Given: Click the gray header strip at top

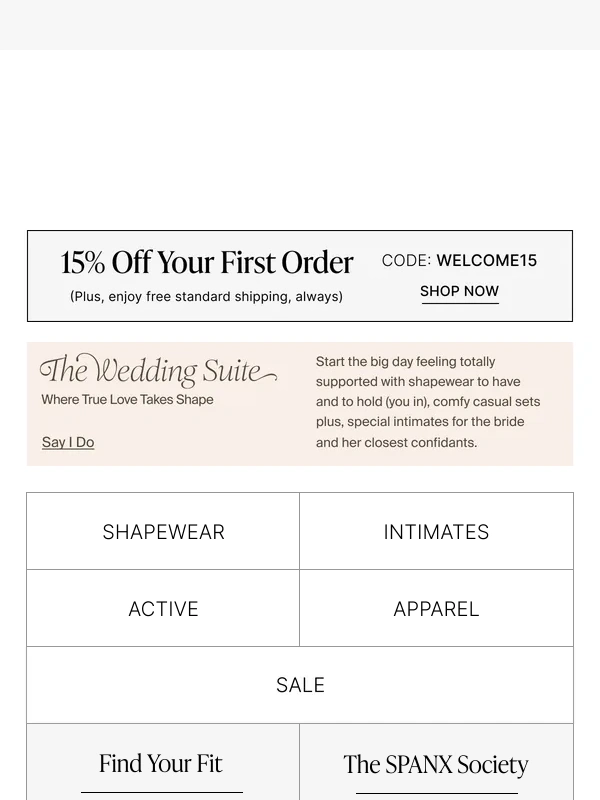Looking at the screenshot, I should [300, 25].
